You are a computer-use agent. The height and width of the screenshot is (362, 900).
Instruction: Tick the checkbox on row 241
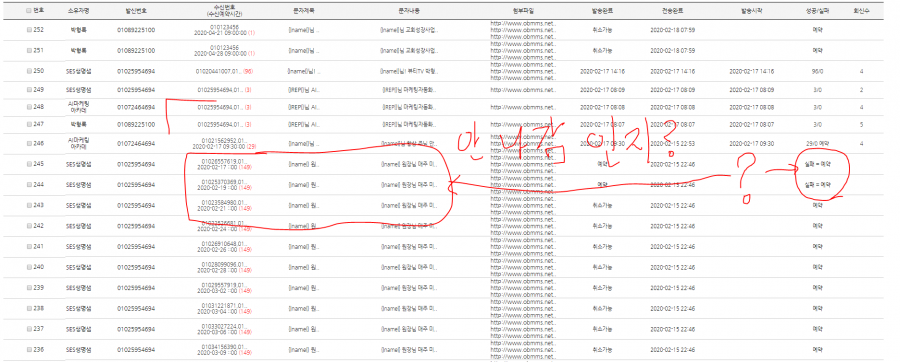coord(29,247)
